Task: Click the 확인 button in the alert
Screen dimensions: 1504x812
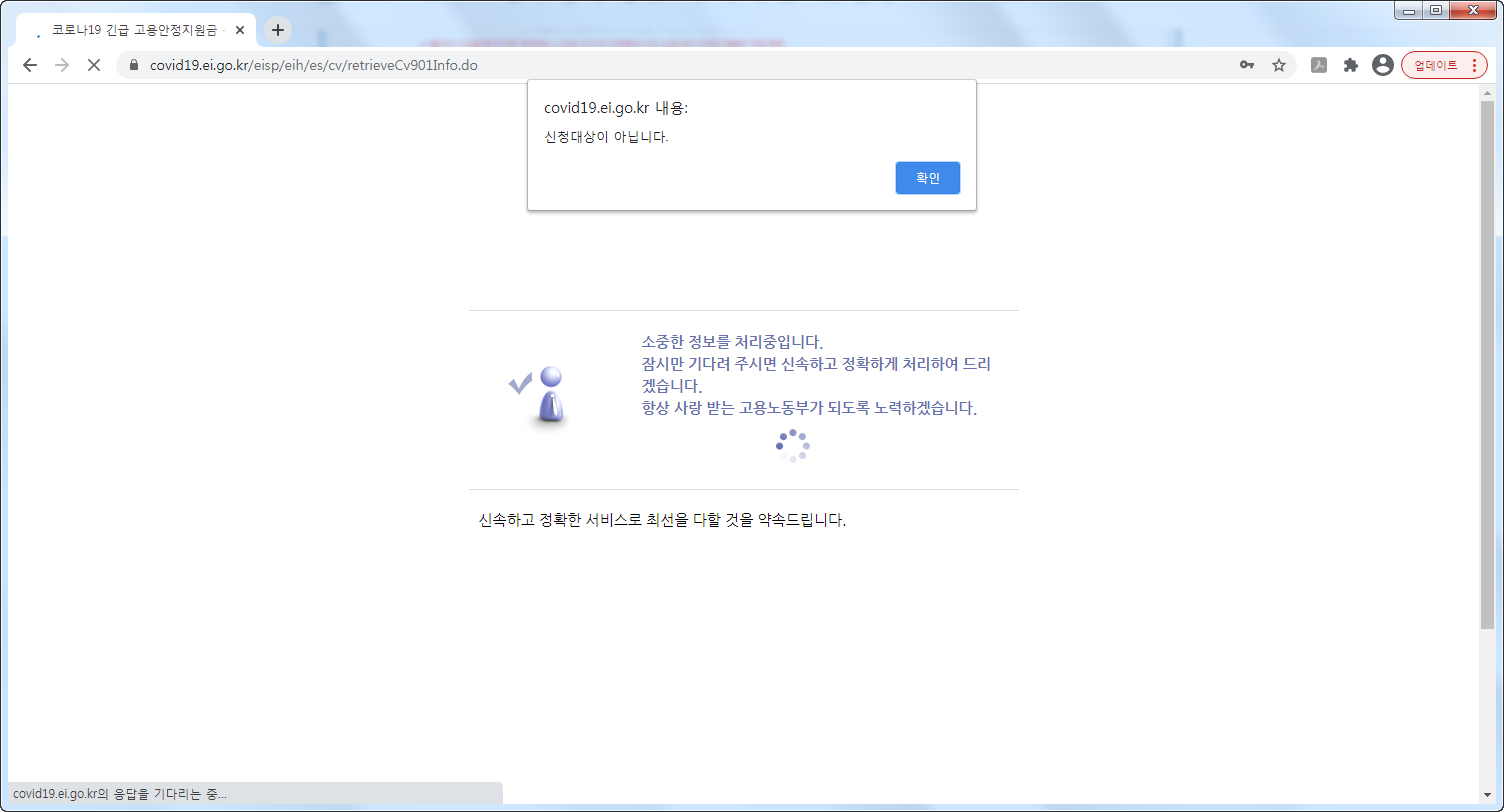Action: (x=927, y=178)
